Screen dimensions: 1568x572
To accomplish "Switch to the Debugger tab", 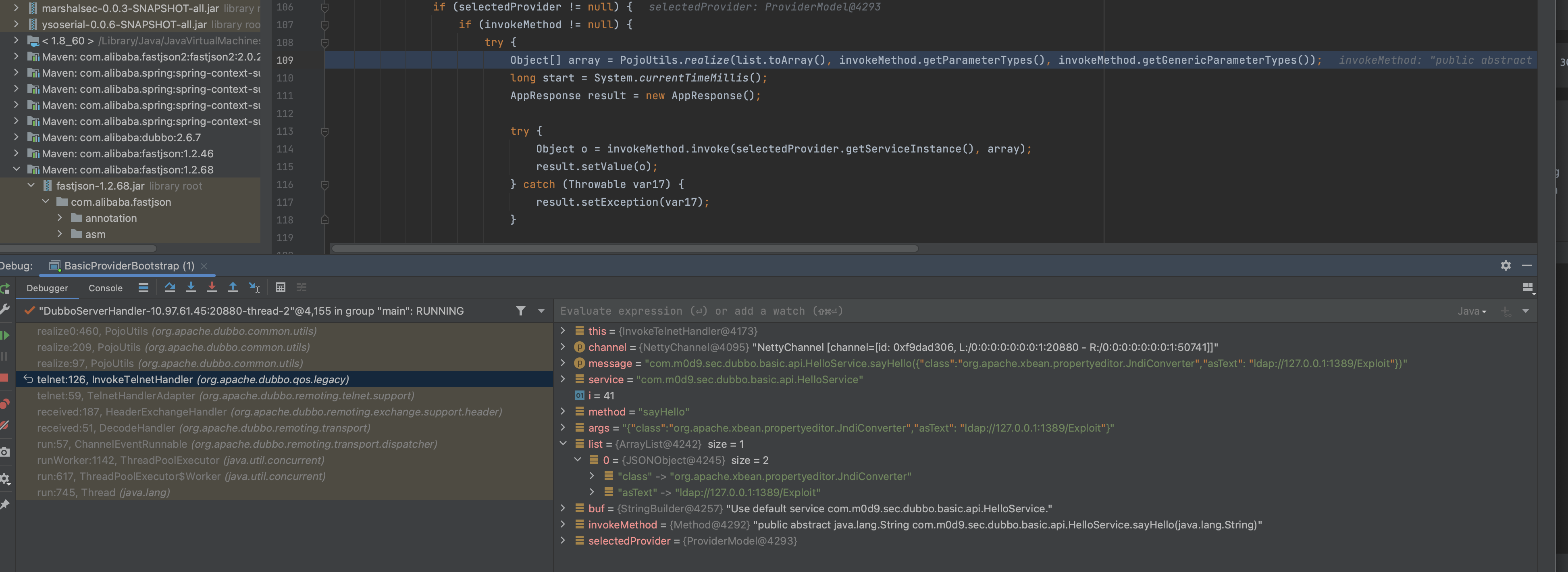I will (x=48, y=288).
